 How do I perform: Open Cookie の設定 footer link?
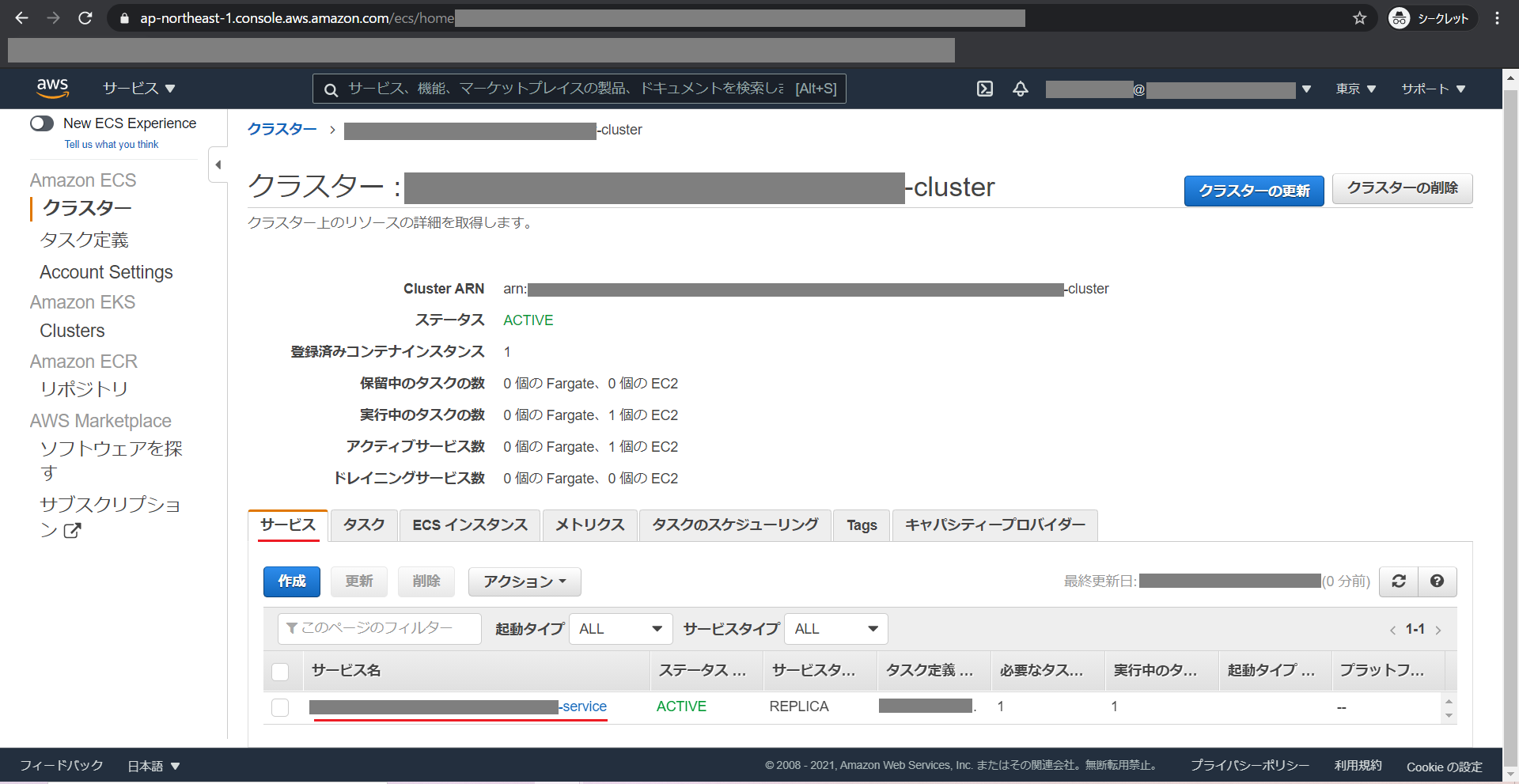point(1444,767)
